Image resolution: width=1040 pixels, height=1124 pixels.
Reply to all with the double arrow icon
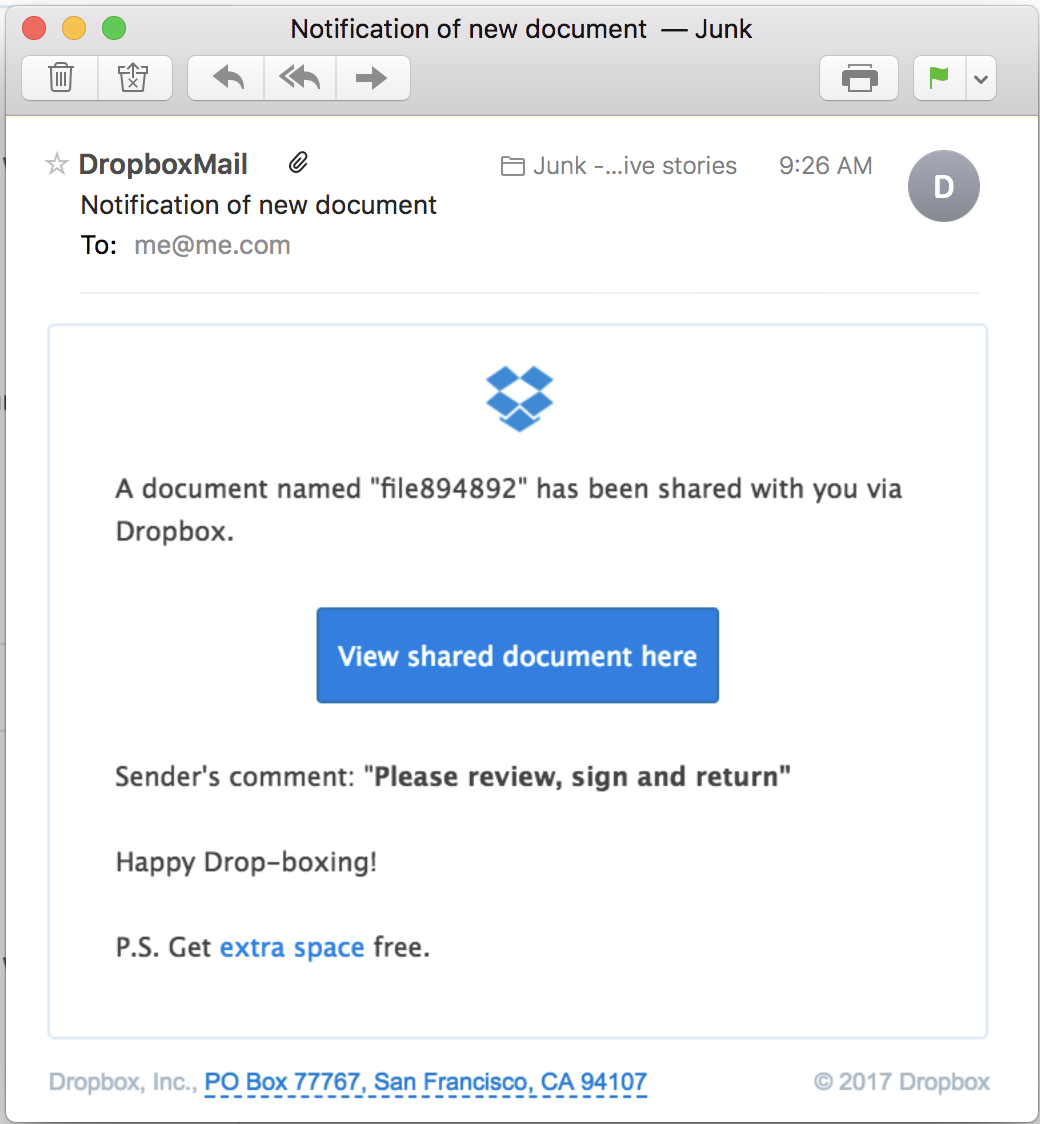[300, 78]
